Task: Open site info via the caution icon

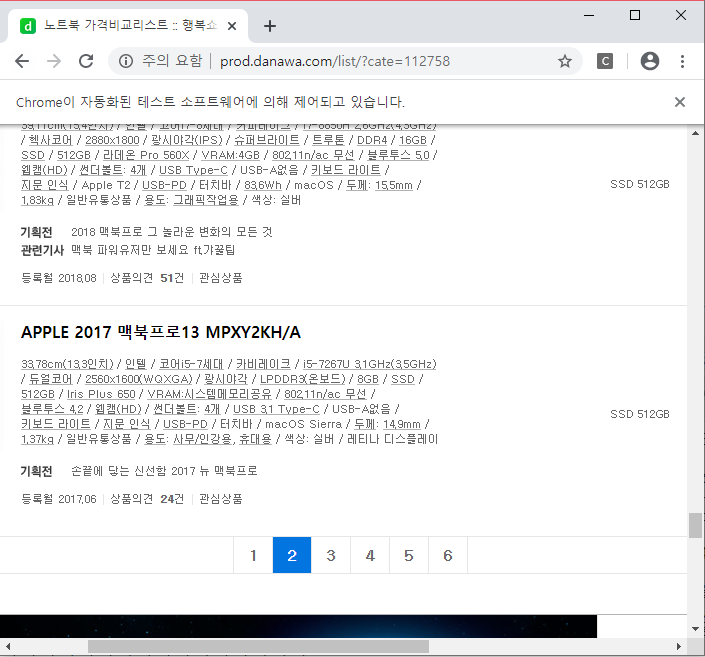Action: (x=126, y=61)
